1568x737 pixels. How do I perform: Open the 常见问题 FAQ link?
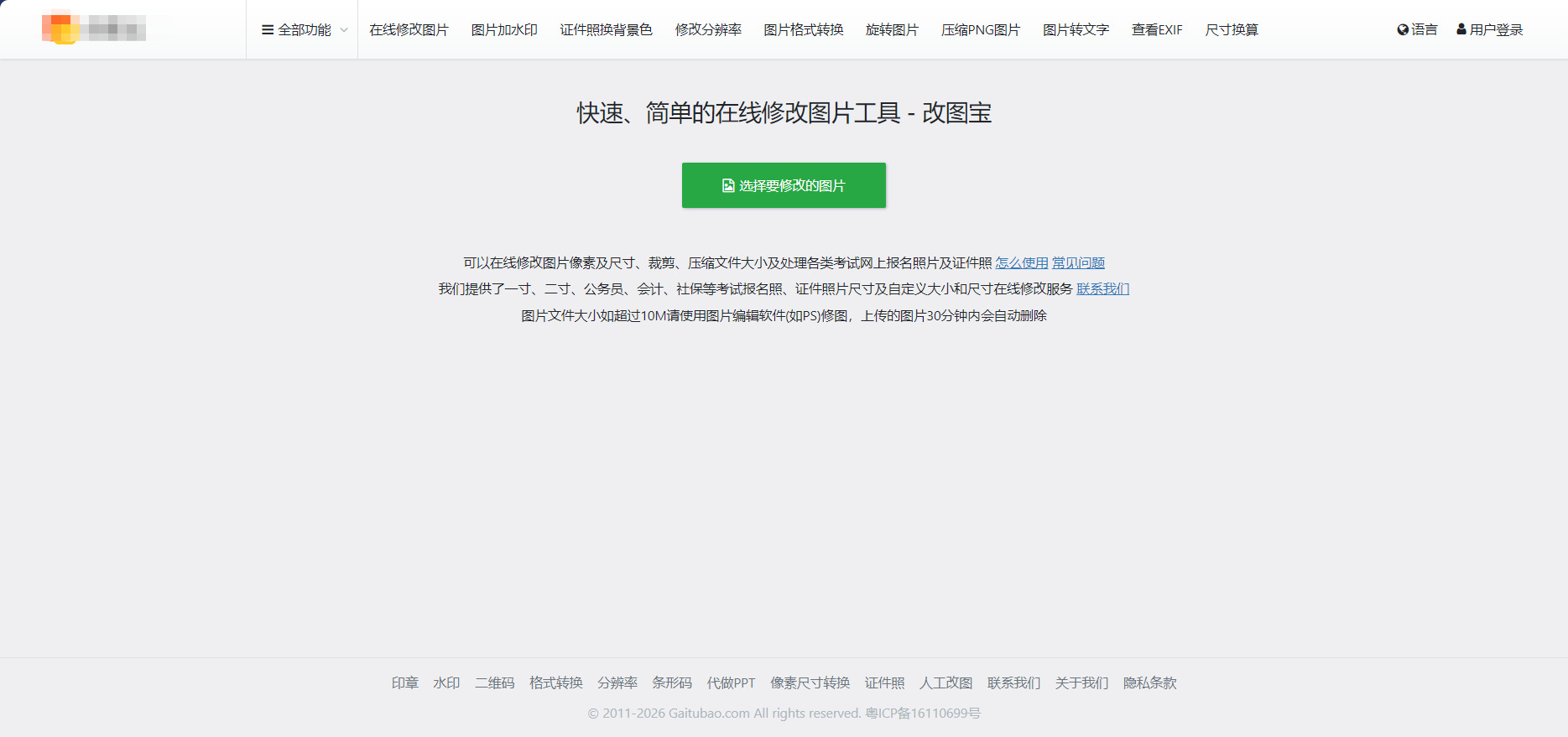[x=1078, y=263]
